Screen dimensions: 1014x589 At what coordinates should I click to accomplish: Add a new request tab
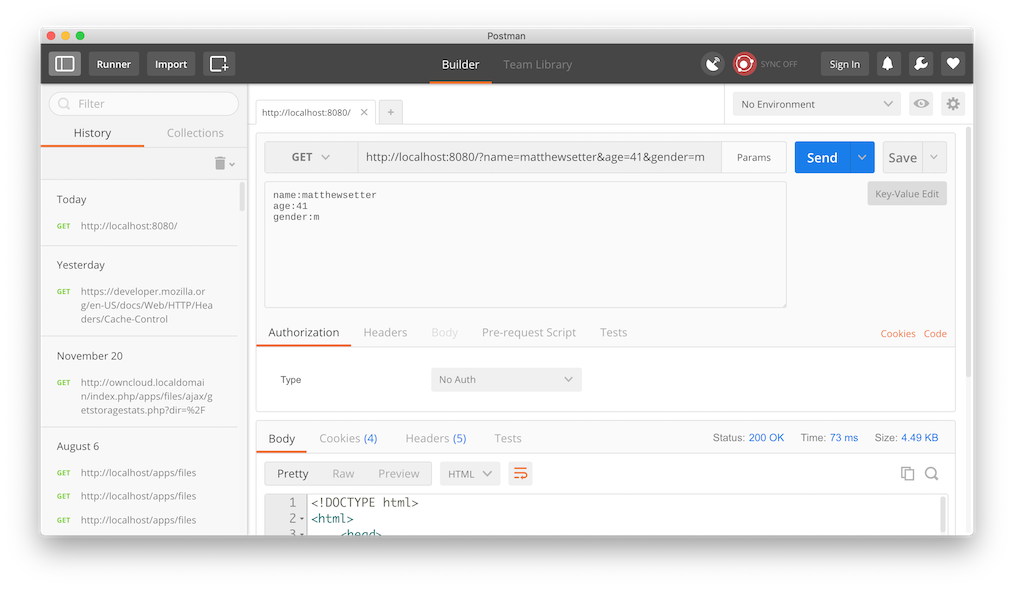(x=391, y=112)
